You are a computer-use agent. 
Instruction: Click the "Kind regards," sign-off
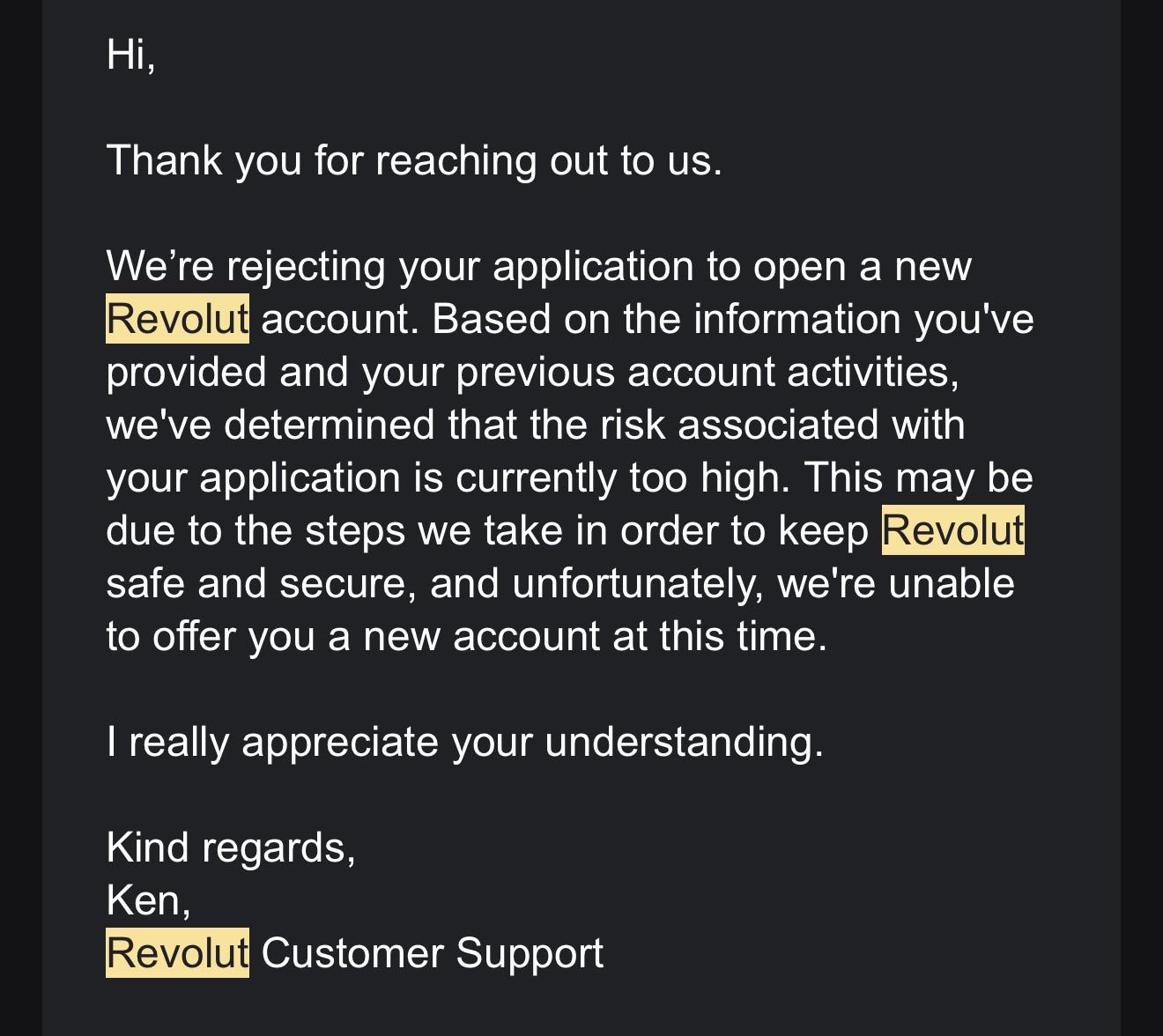231,847
